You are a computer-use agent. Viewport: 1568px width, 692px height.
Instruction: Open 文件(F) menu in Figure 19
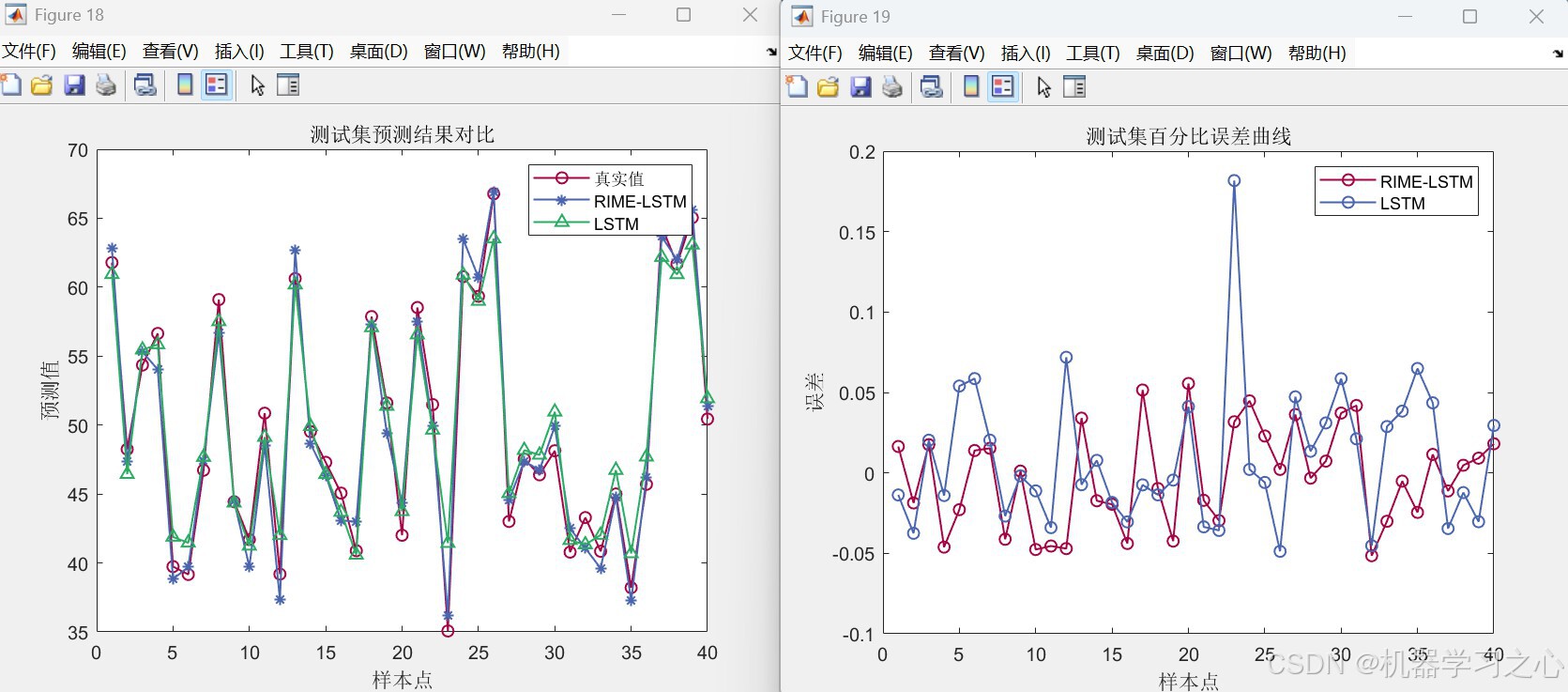click(815, 54)
